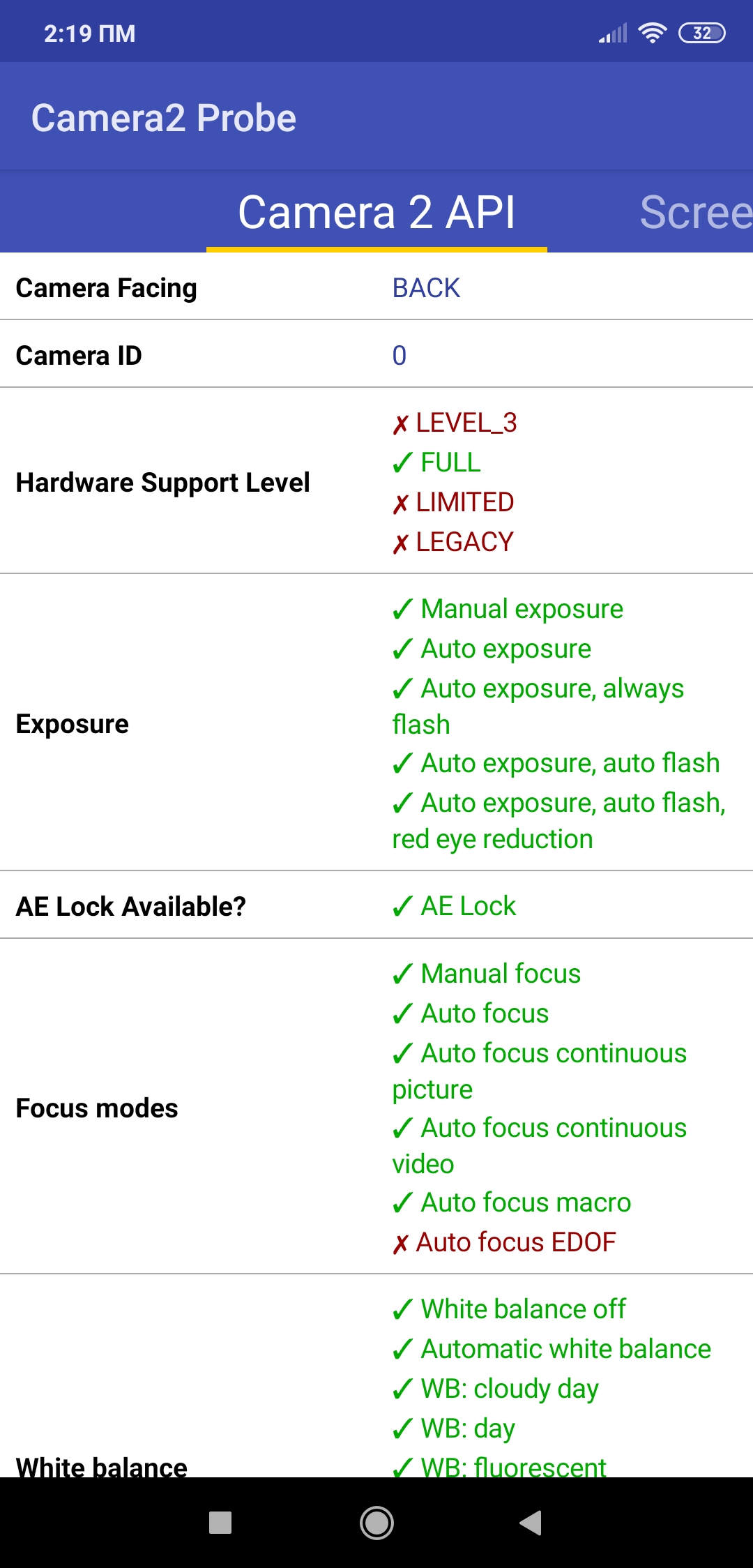Switch to the Camera 2 API tab
Screen dimensions: 753x1568
pyautogui.click(x=376, y=212)
